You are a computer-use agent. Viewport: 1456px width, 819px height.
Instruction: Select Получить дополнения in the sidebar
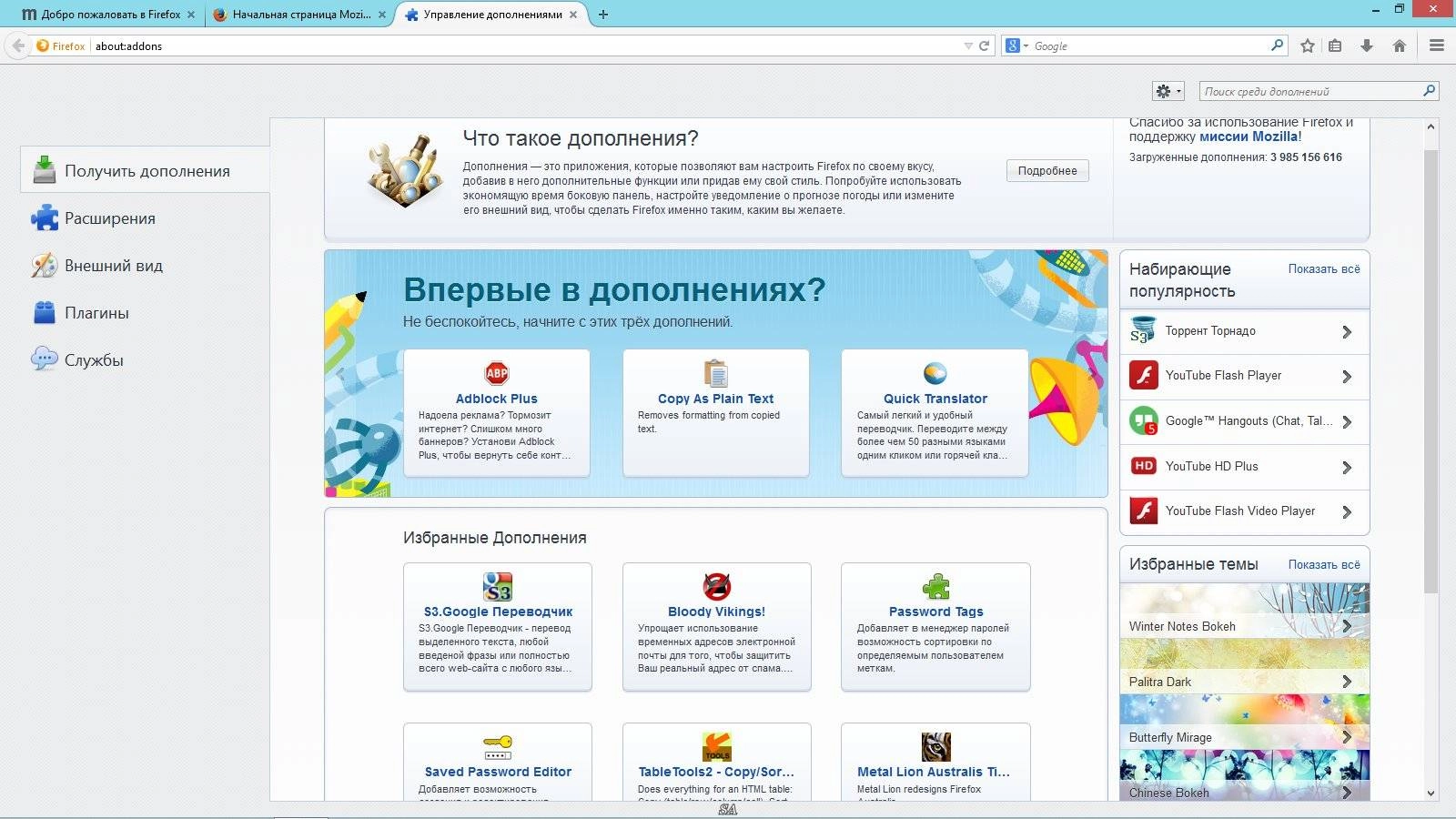point(146,170)
